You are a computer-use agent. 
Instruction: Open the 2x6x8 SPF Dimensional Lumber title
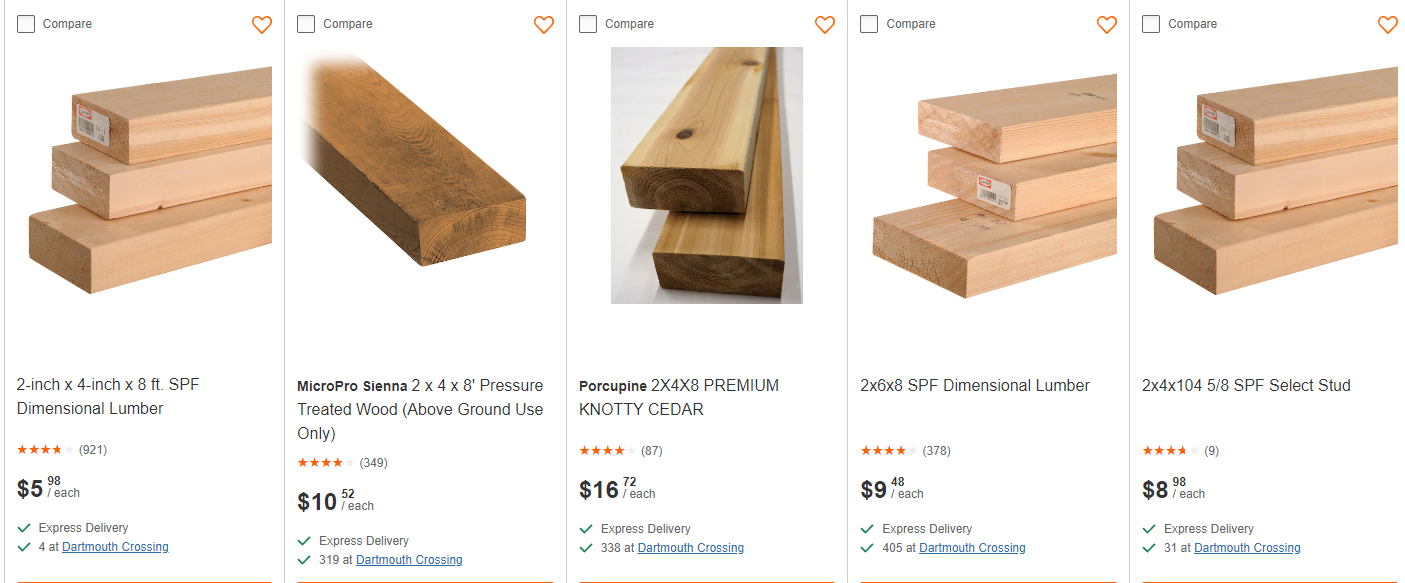click(x=975, y=386)
